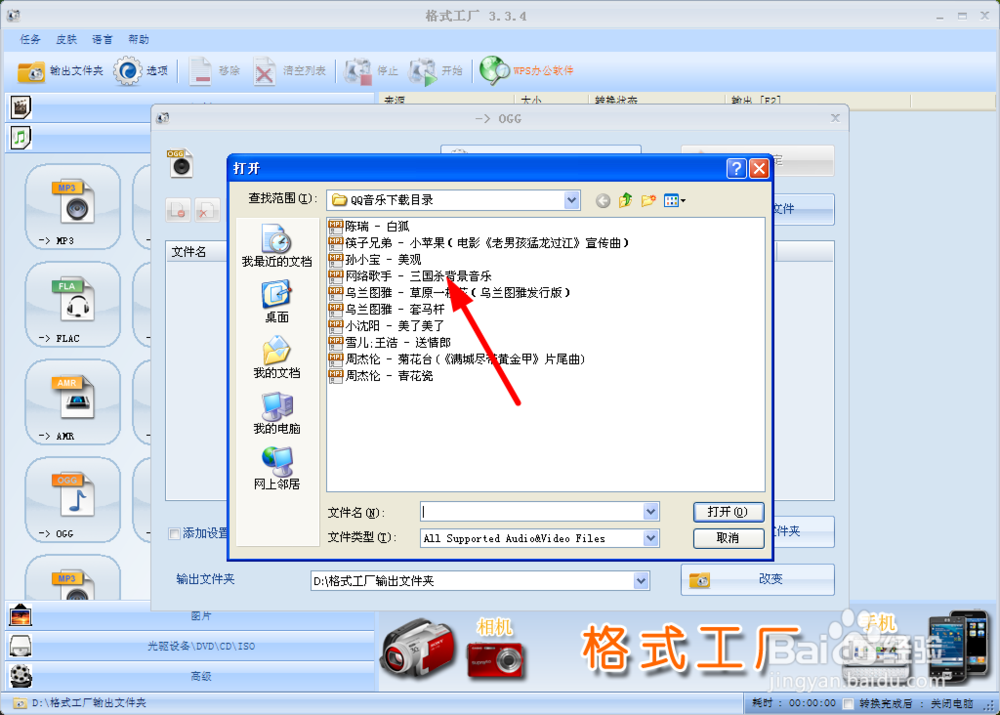Open the output folder toolbar icon
Image resolution: width=1000 pixels, height=715 pixels.
click(31, 71)
